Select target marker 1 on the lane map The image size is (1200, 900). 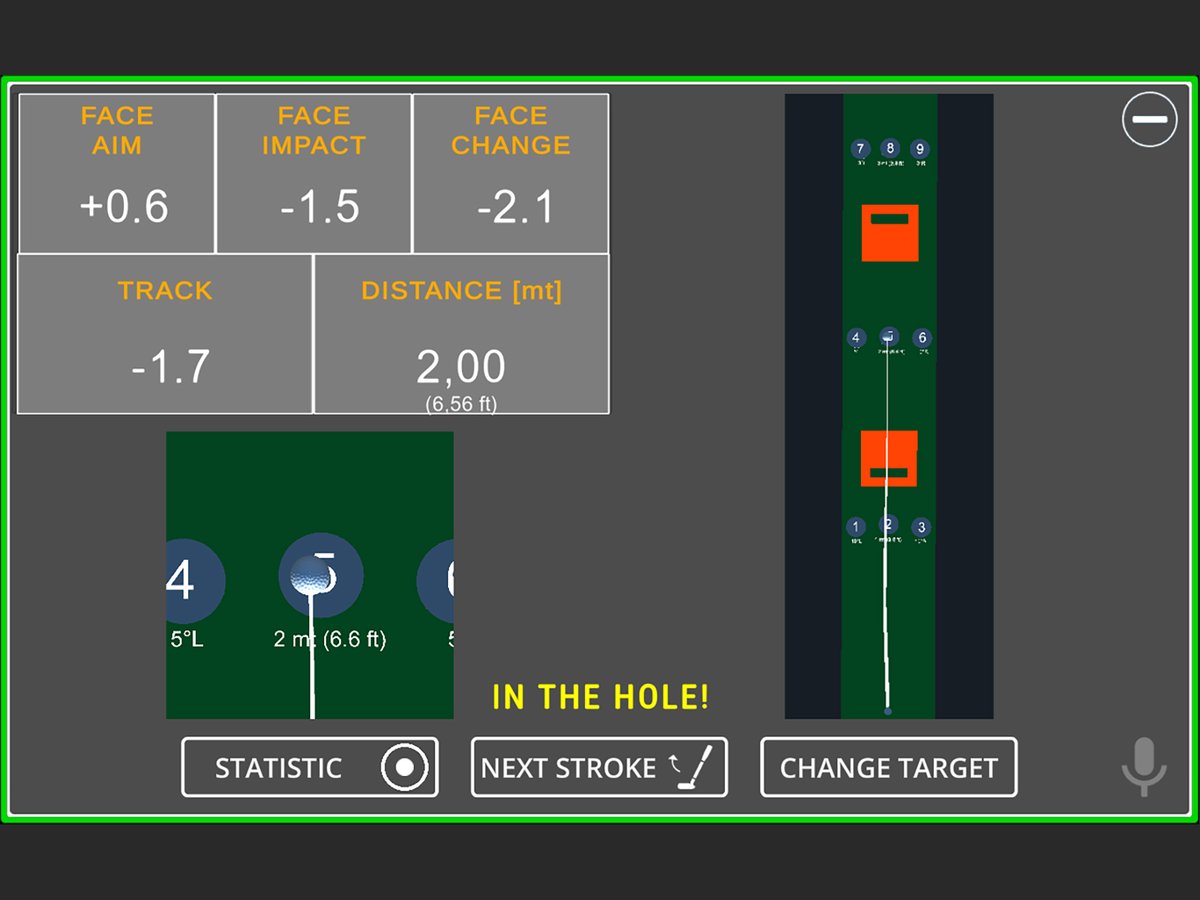click(x=855, y=527)
